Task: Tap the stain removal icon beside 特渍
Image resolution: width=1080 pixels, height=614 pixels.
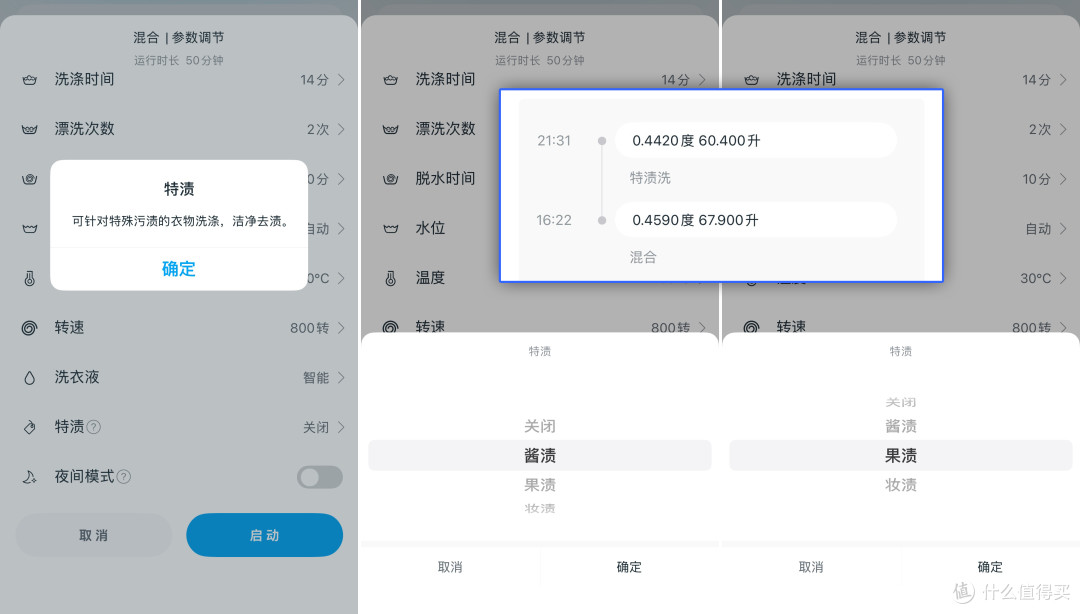Action: click(x=30, y=427)
